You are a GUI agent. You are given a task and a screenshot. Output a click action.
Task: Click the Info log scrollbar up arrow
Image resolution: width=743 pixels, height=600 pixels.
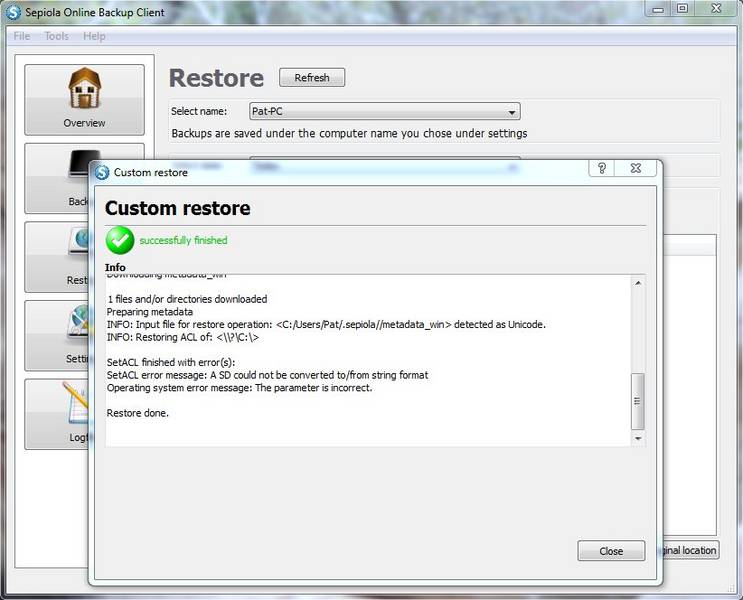point(638,283)
